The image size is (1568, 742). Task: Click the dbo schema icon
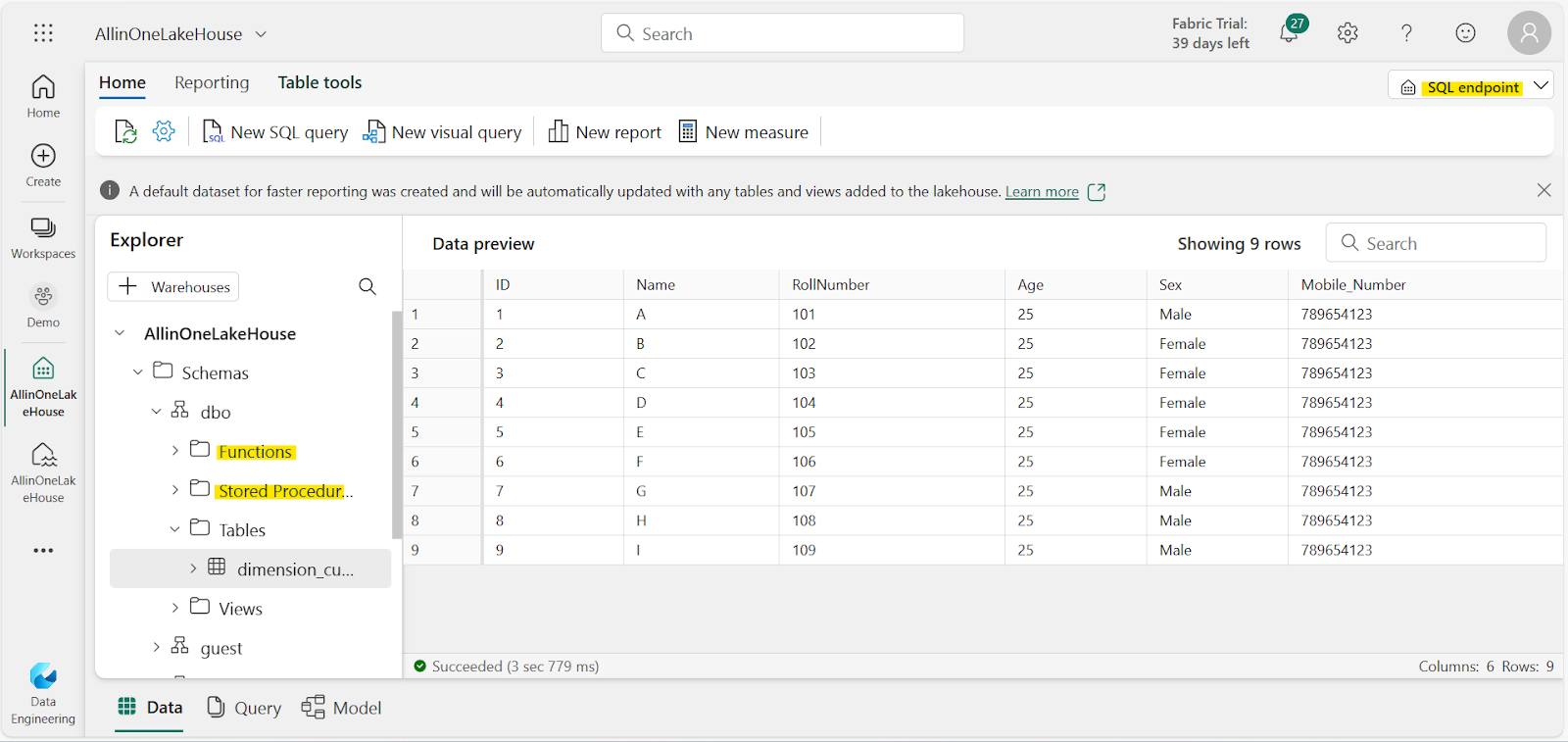[179, 410]
